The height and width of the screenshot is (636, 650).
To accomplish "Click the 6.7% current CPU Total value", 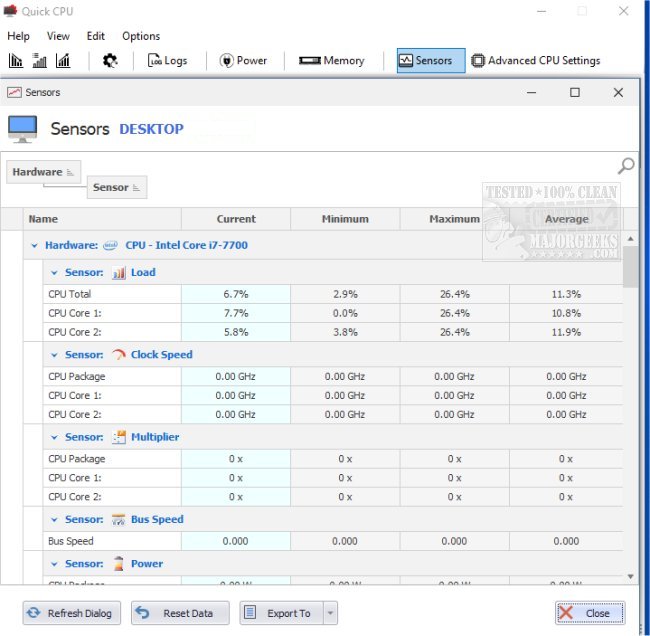I will [236, 294].
